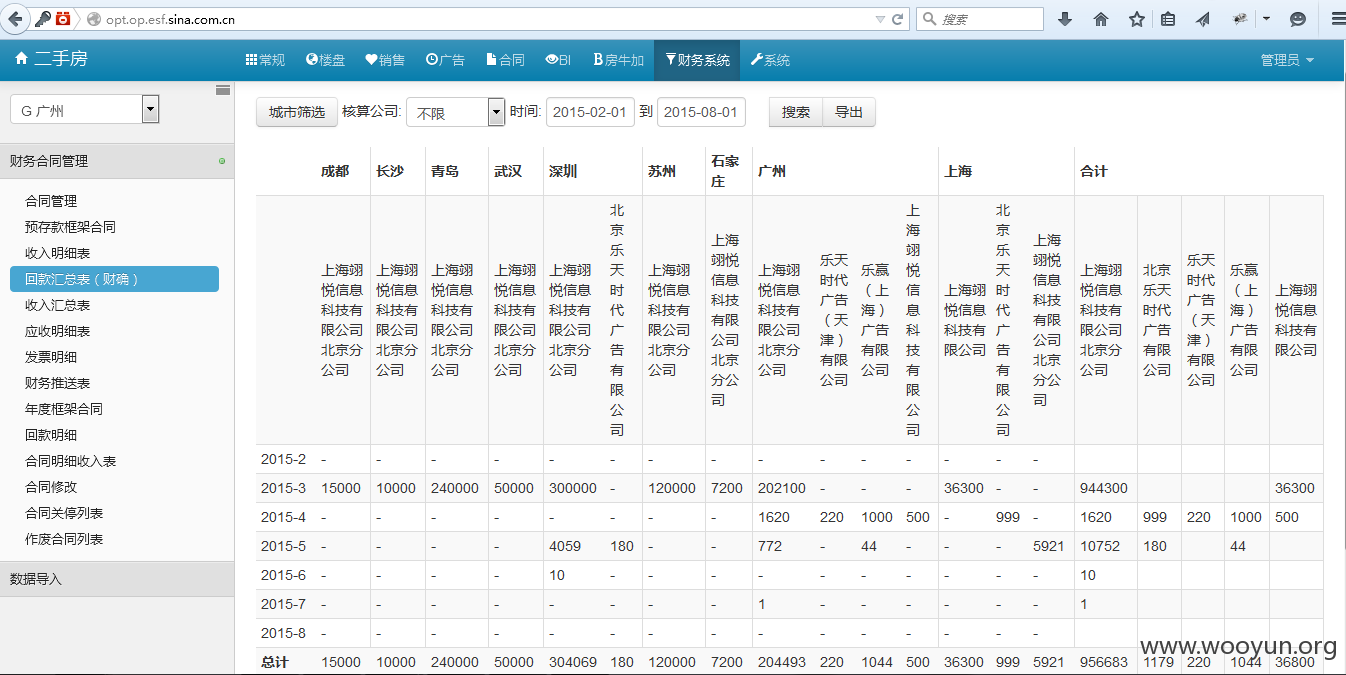
Task: Open the 合同 menu
Action: point(505,60)
